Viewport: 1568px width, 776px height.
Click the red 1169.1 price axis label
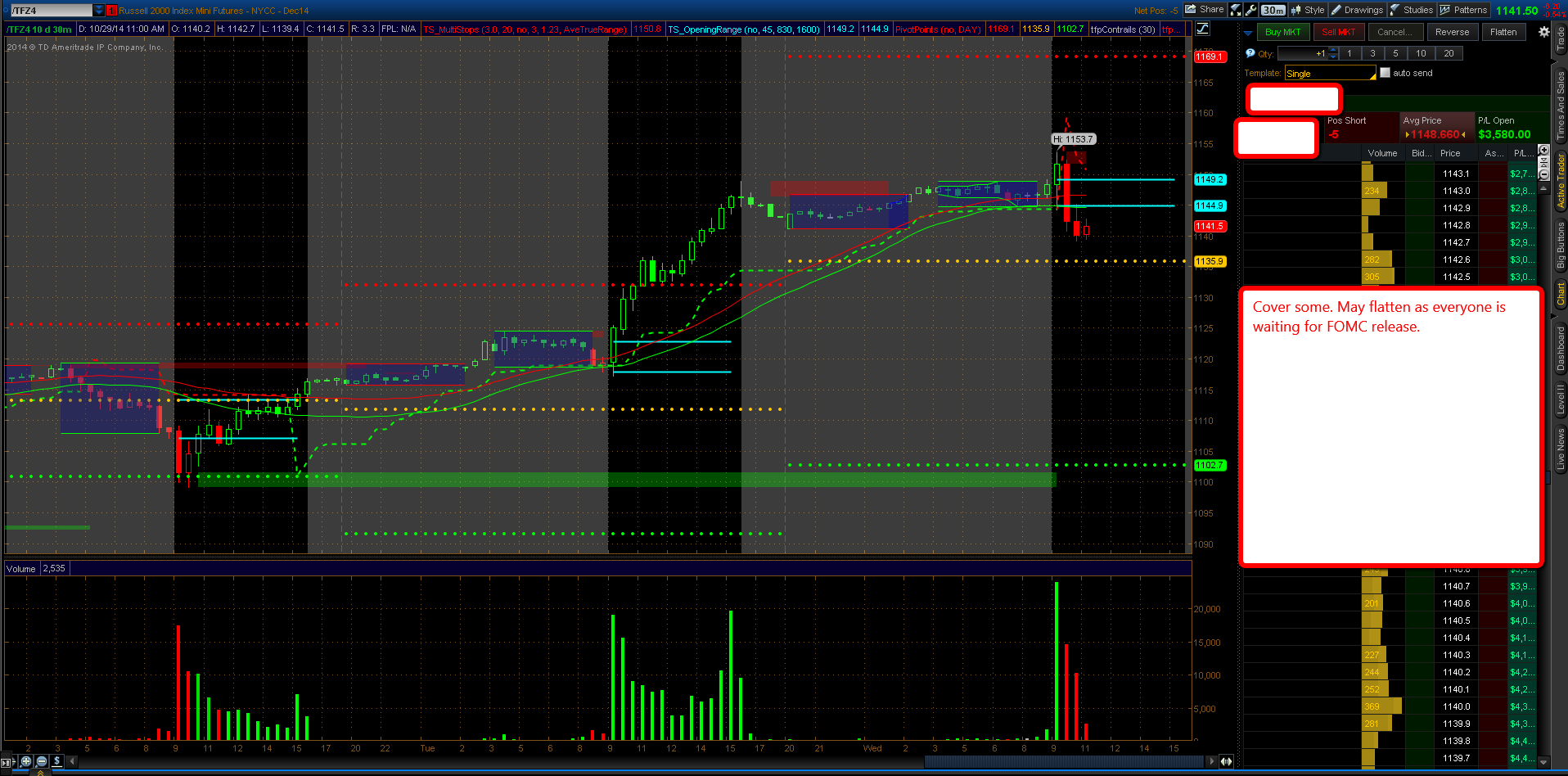point(1210,56)
